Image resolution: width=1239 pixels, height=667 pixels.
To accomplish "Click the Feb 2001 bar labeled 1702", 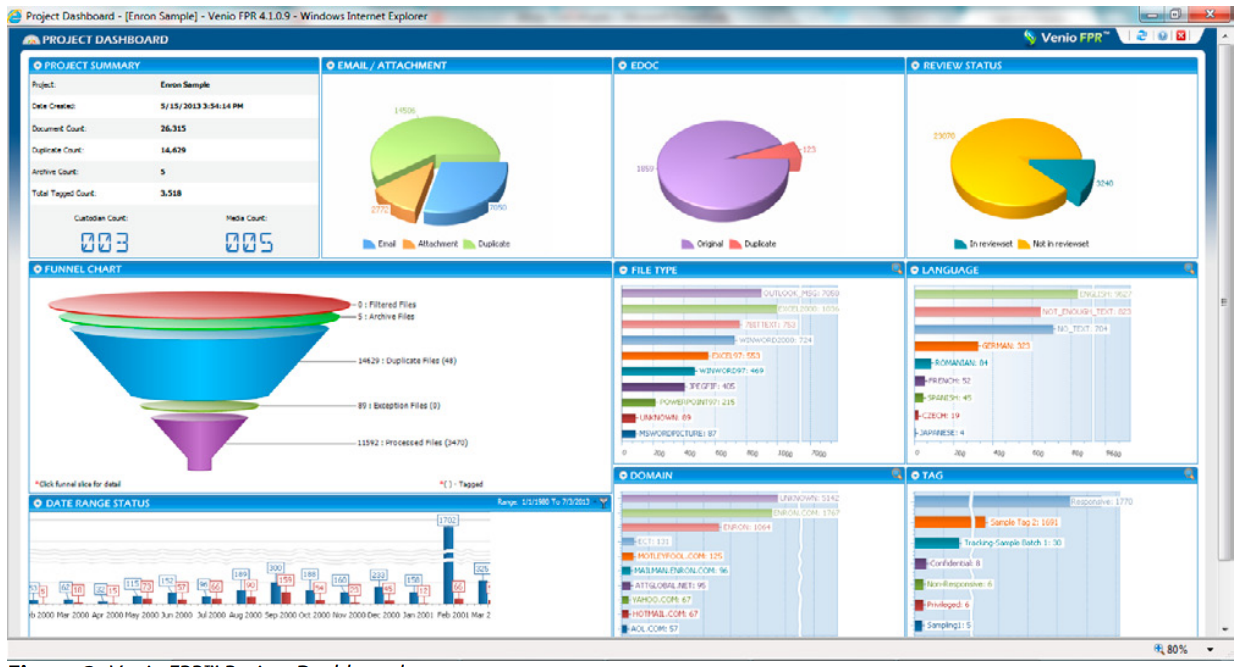I will pyautogui.click(x=449, y=565).
